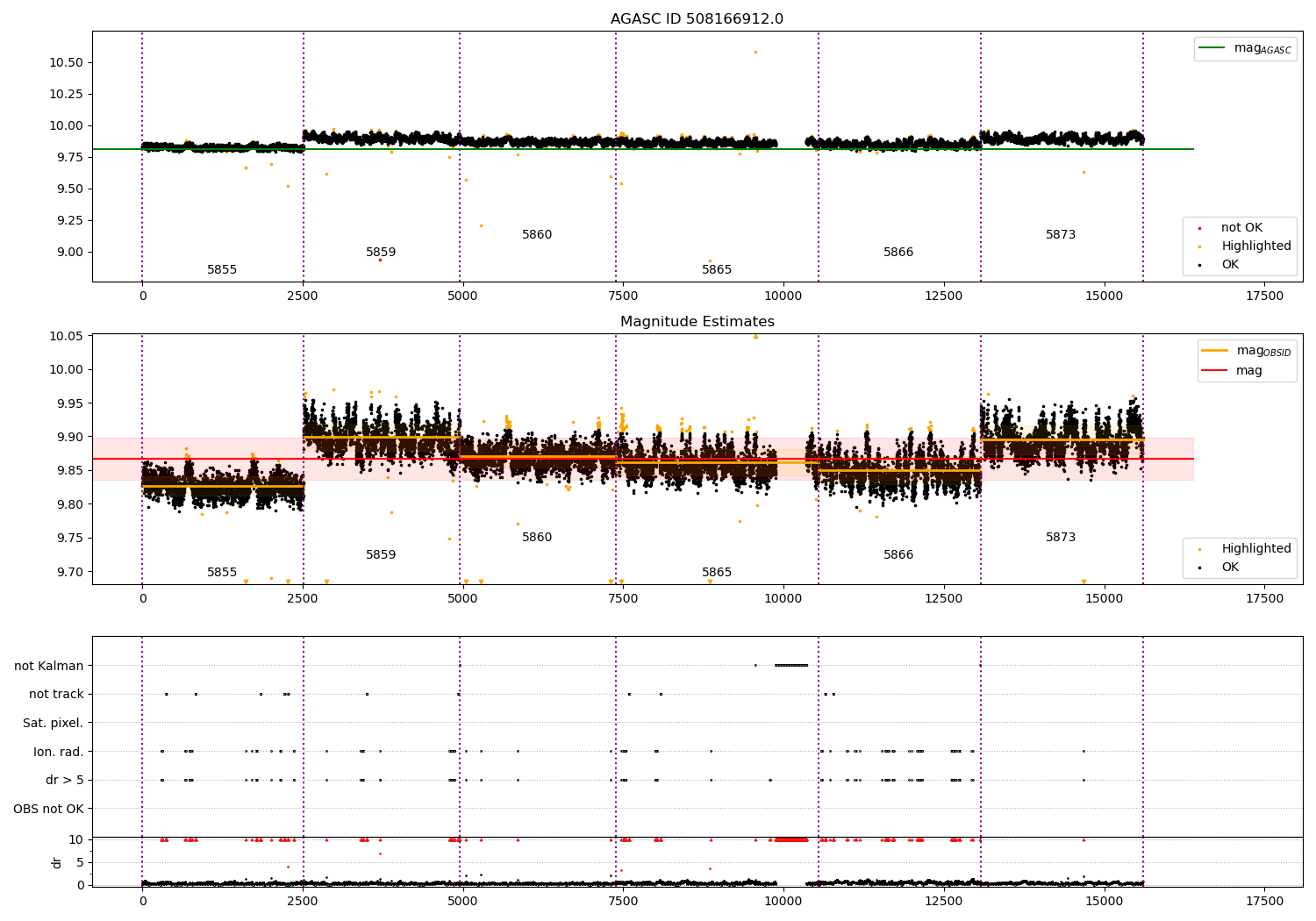Click obsid label '5873' in the top plot
The width and height of the screenshot is (1316, 921).
1061,234
